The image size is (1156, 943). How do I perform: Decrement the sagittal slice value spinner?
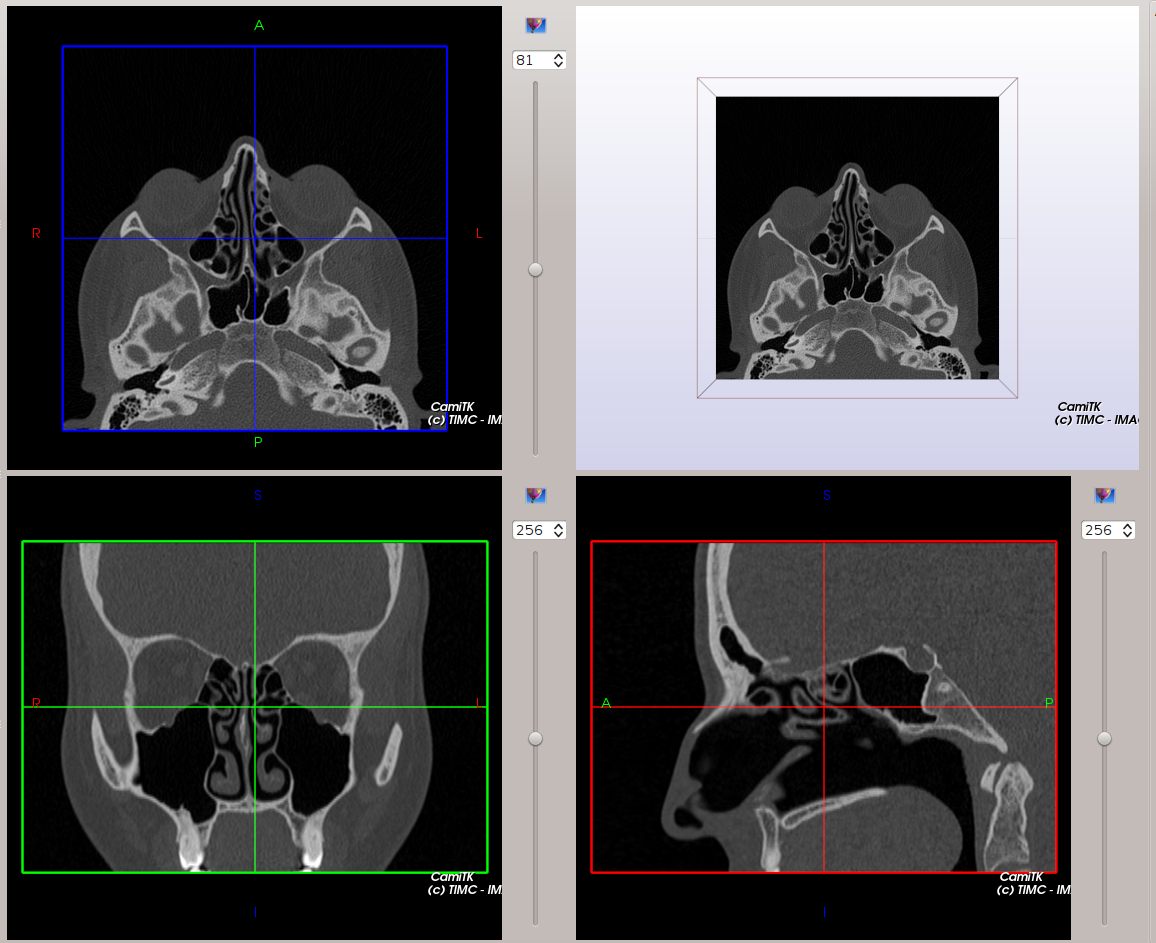1128,534
